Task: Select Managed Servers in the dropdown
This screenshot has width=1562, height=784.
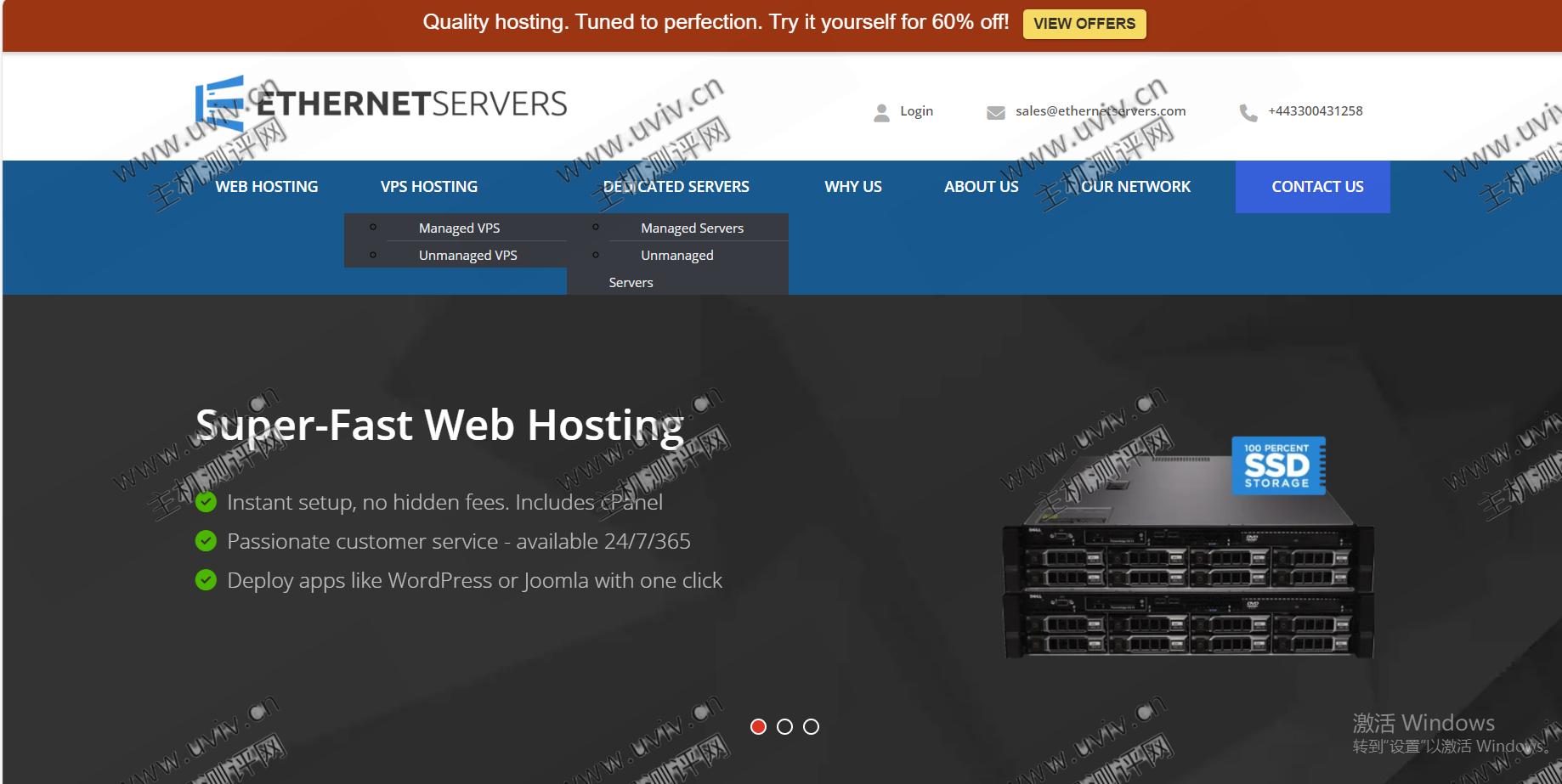Action: tap(692, 228)
